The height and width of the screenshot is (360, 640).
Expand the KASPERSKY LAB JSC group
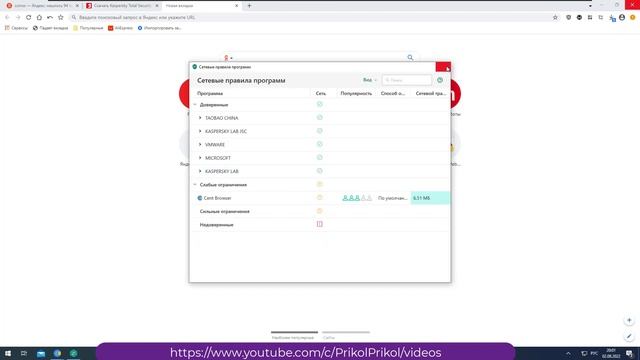click(x=200, y=131)
